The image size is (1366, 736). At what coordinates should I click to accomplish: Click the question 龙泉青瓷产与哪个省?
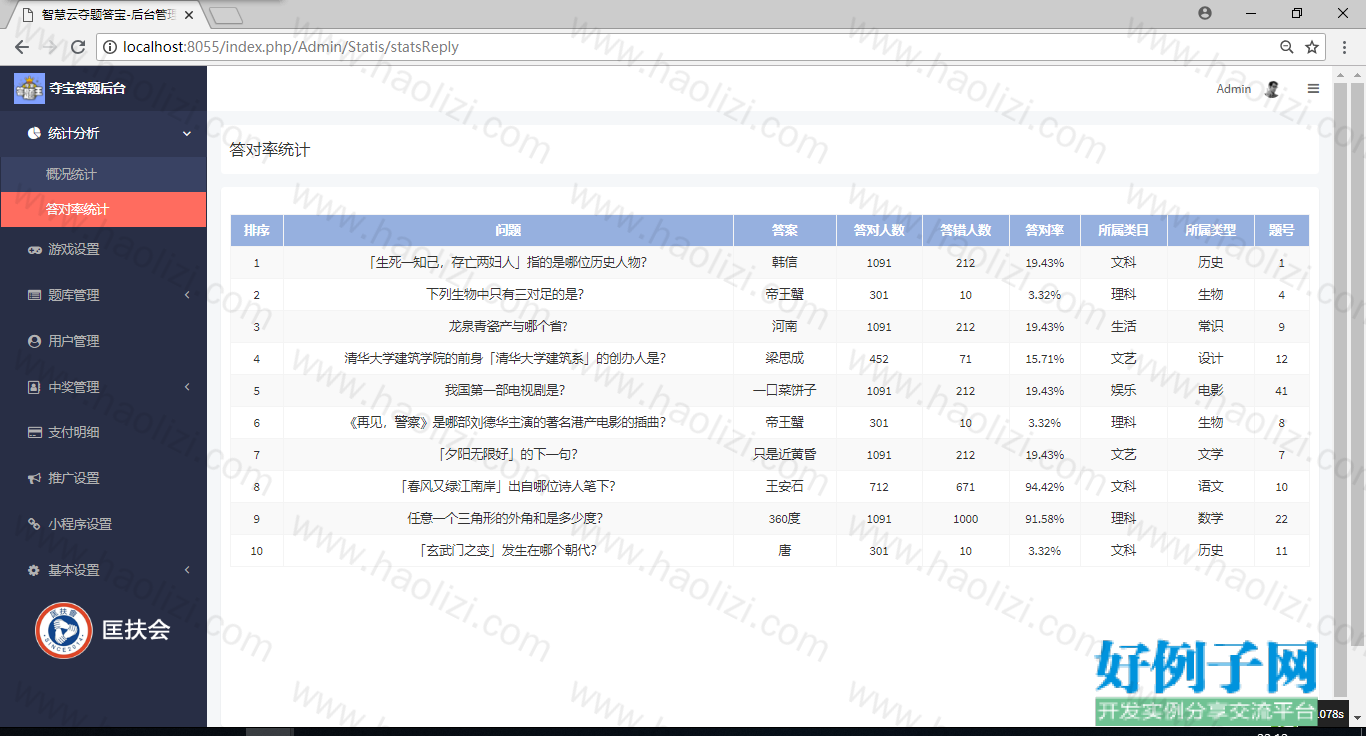508,327
